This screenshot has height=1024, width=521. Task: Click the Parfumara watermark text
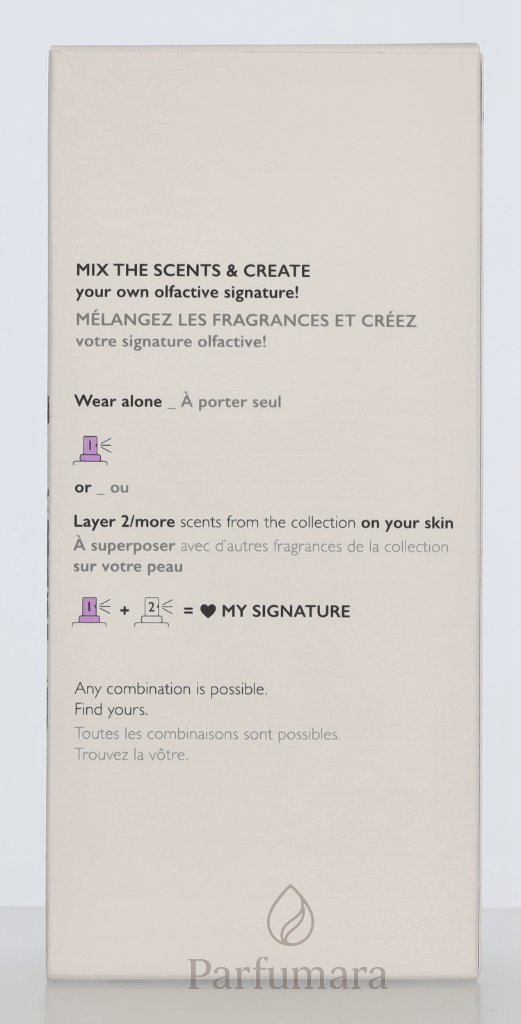pos(288,974)
